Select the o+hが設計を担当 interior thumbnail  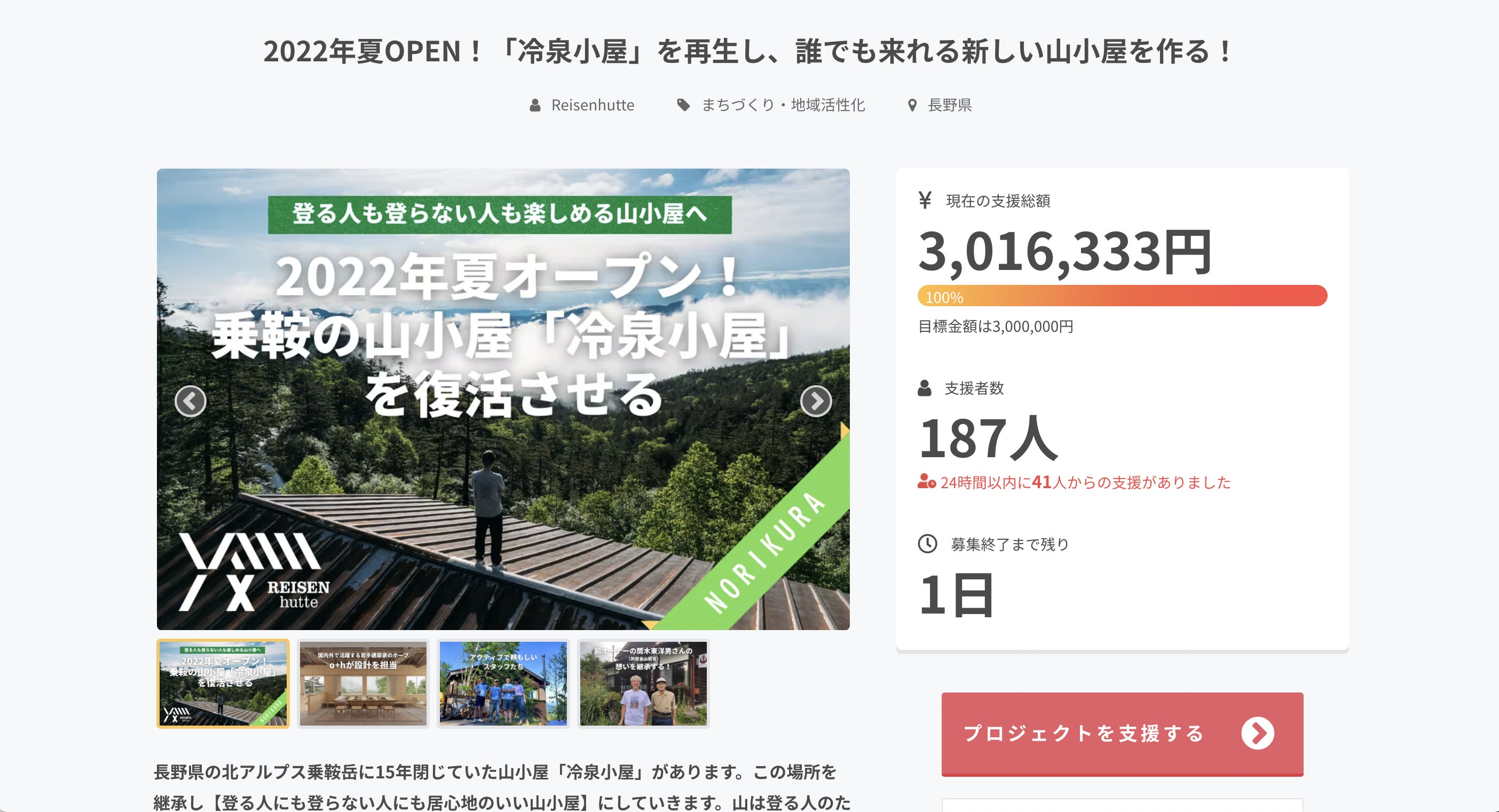click(363, 683)
